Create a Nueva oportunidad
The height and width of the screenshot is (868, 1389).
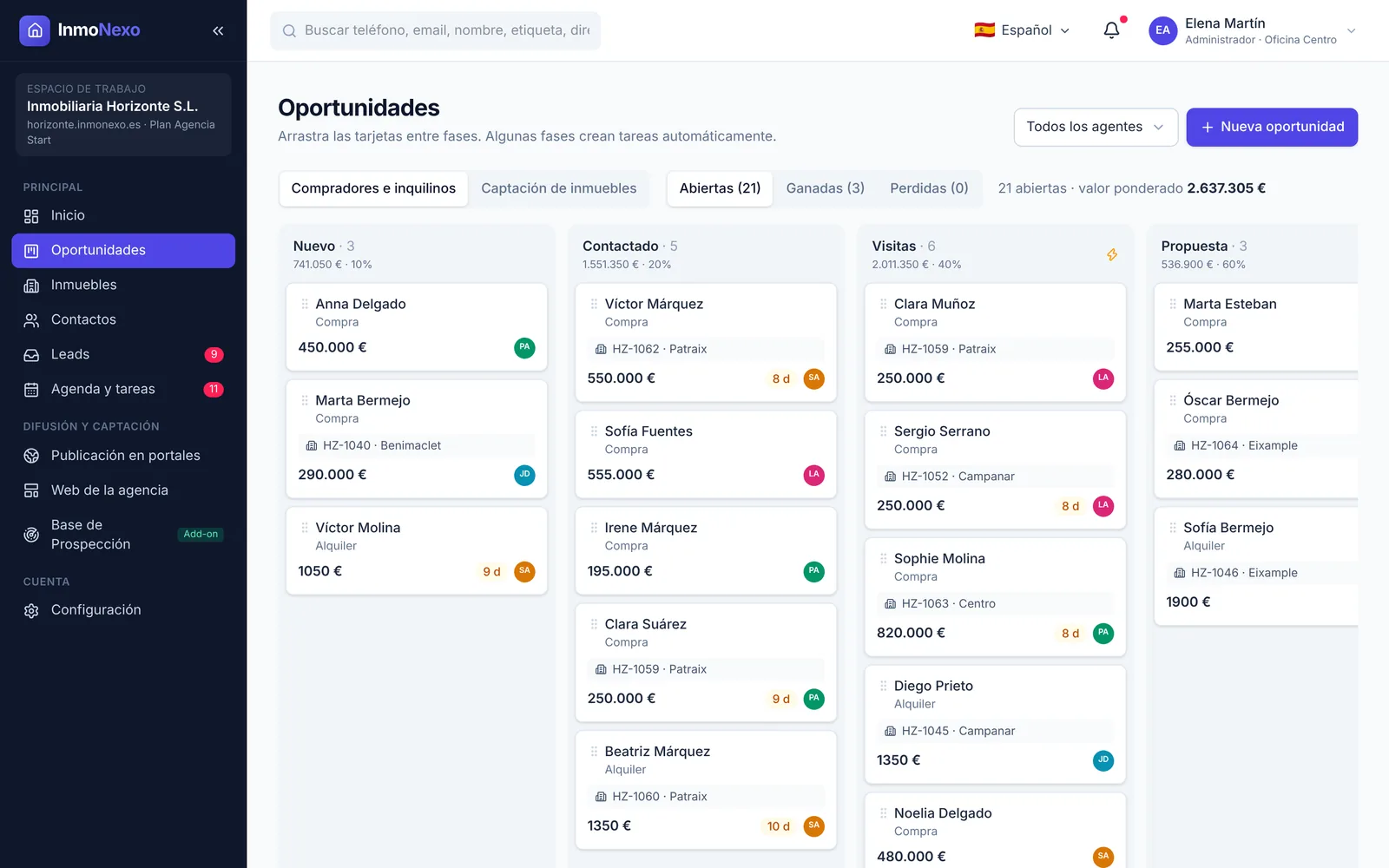1272,127
